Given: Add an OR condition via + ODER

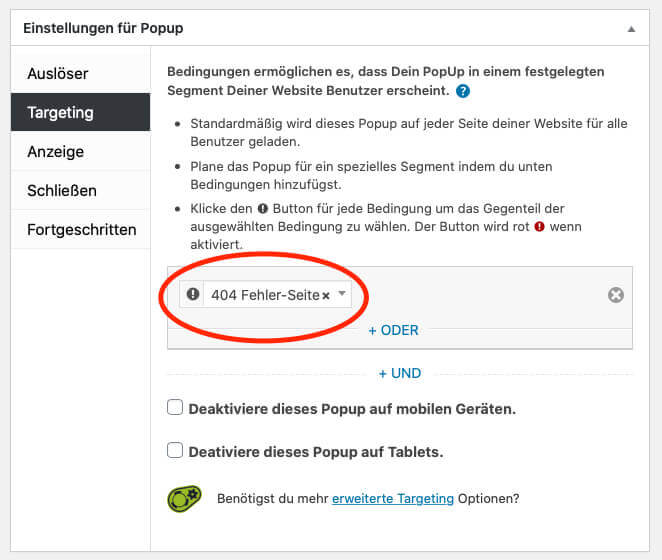Looking at the screenshot, I should [x=393, y=330].
